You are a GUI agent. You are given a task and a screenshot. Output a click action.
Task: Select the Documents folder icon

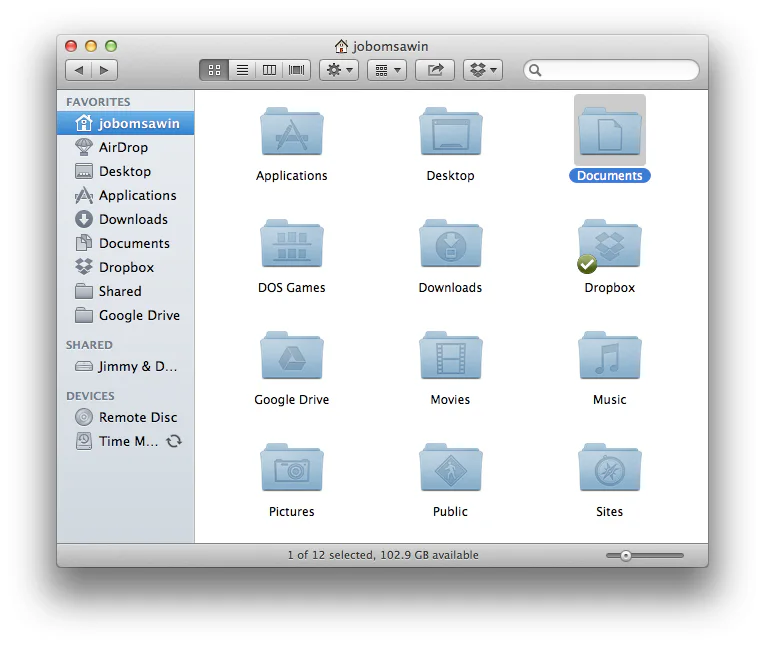(610, 132)
